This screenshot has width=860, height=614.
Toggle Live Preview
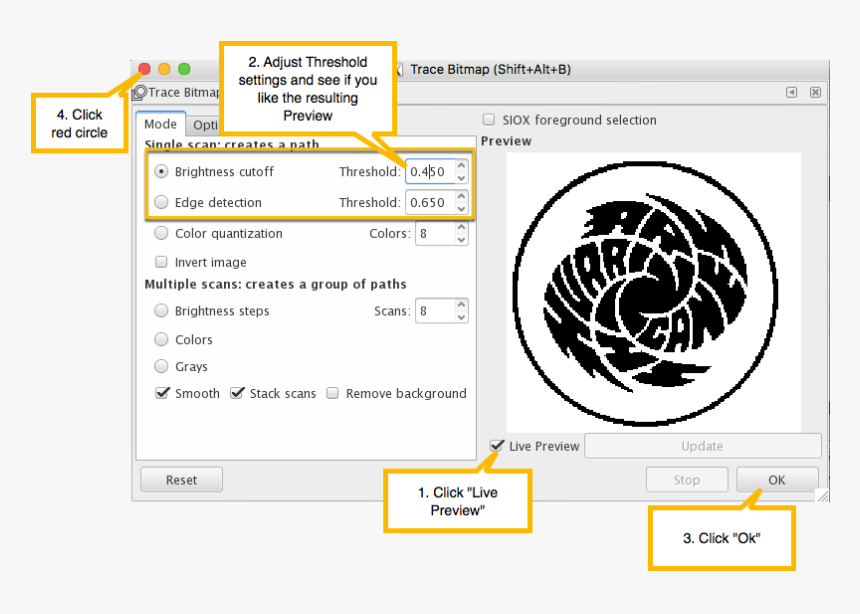[x=497, y=446]
